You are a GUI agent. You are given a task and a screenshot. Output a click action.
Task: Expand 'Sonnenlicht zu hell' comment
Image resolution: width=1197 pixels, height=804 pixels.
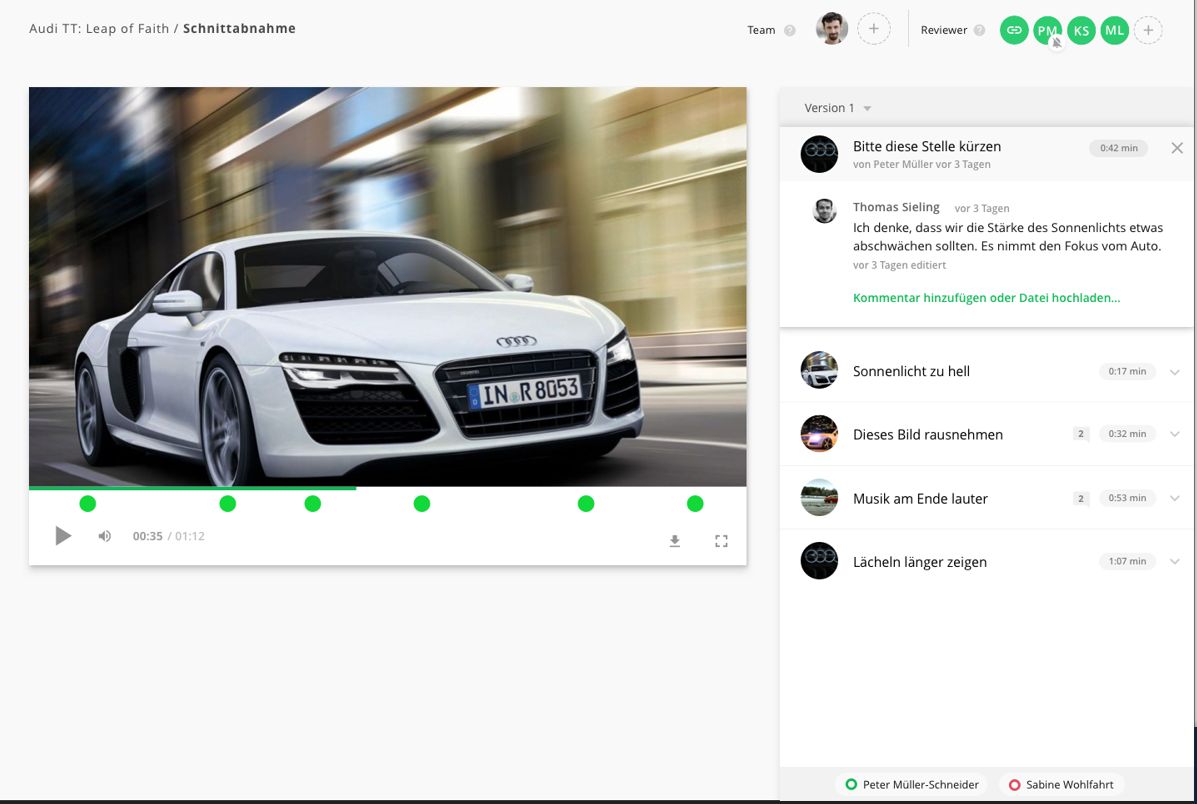[x=1175, y=372]
